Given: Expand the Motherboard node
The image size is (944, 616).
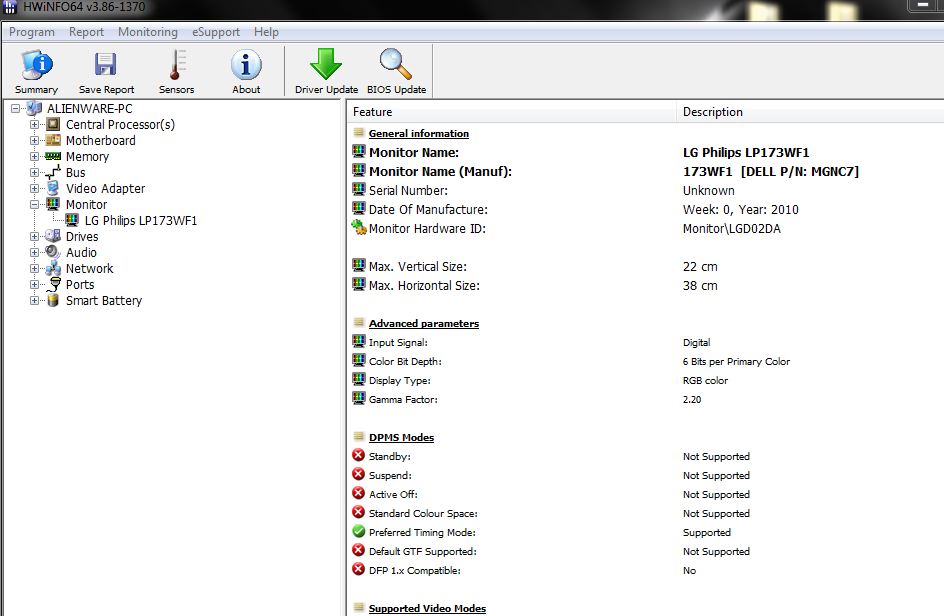Looking at the screenshot, I should [x=34, y=140].
